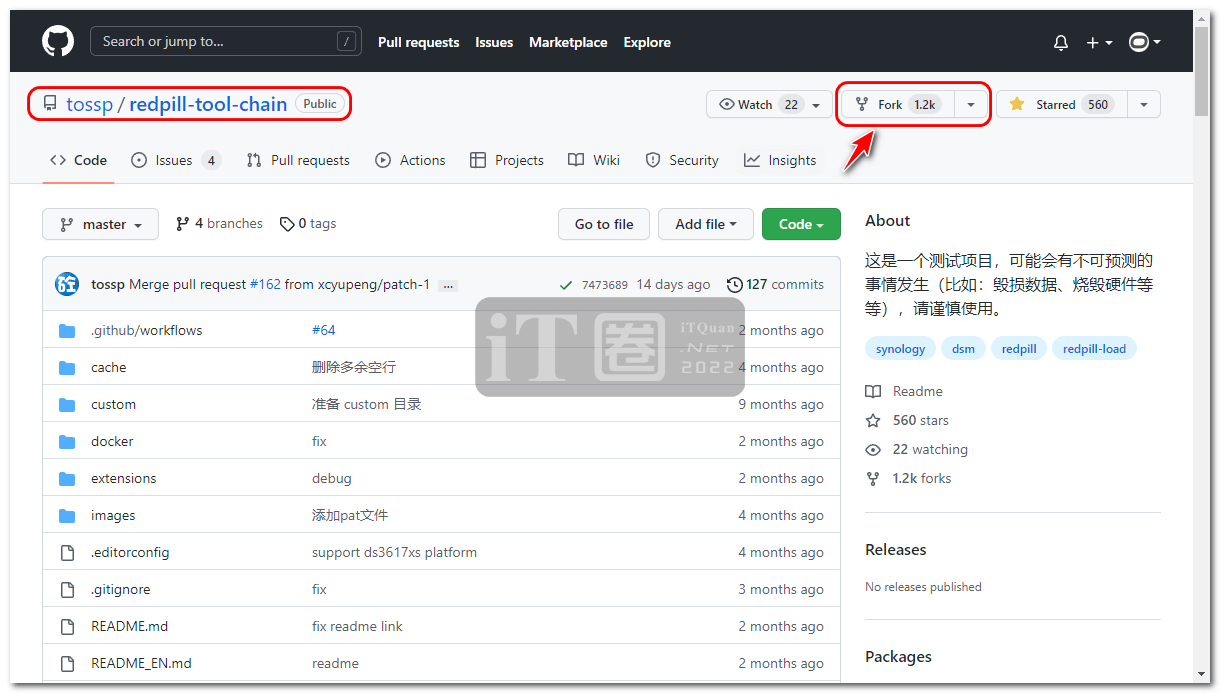Switch to the Wiki tab
The height and width of the screenshot is (694, 1221).
tap(594, 160)
